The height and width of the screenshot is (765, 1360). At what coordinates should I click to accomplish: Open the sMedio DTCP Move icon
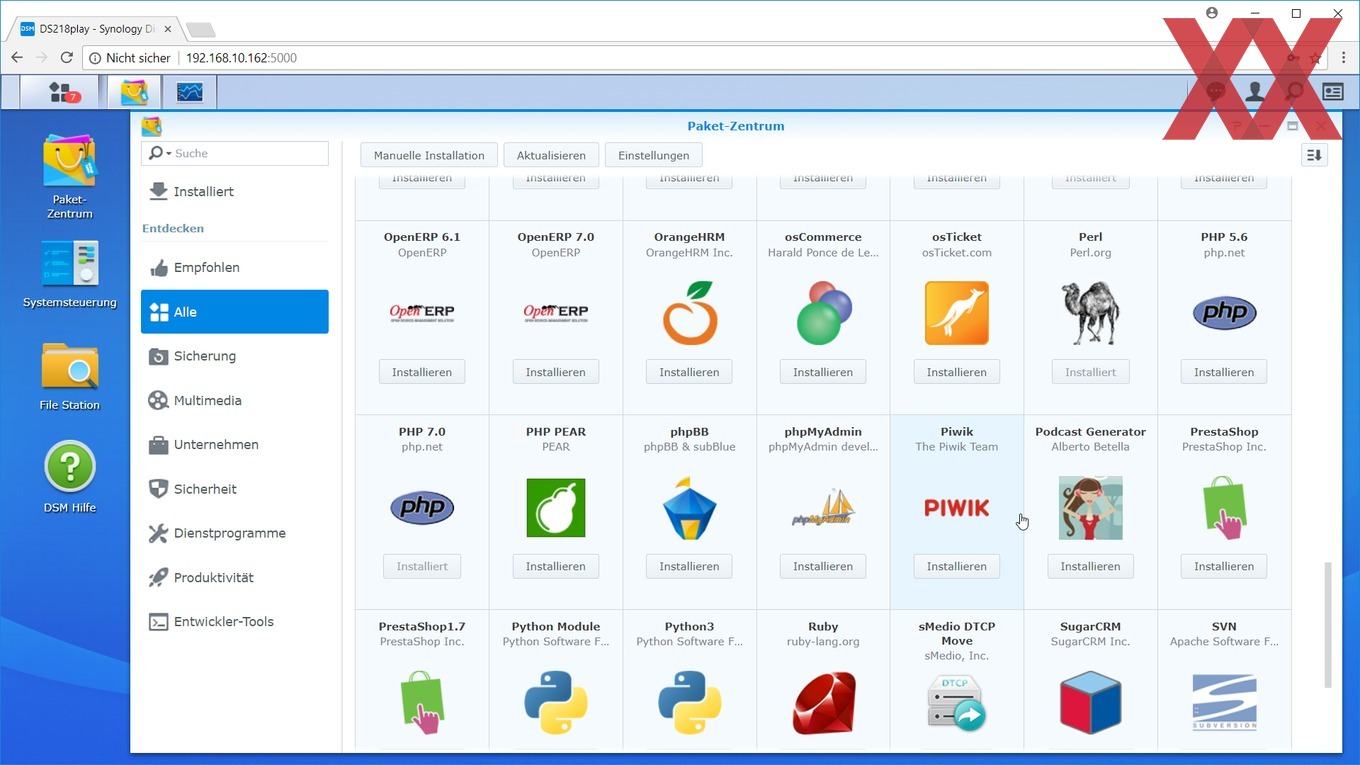(957, 703)
